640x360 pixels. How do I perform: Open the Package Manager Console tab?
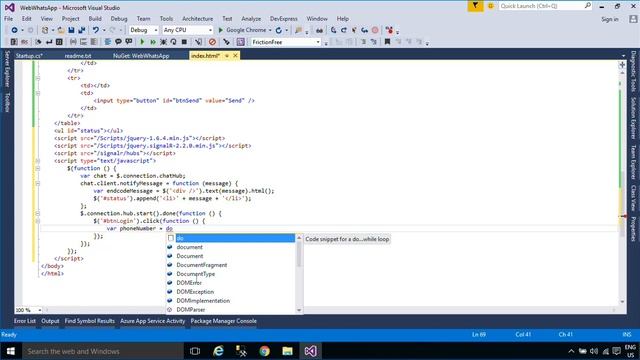[x=224, y=321]
